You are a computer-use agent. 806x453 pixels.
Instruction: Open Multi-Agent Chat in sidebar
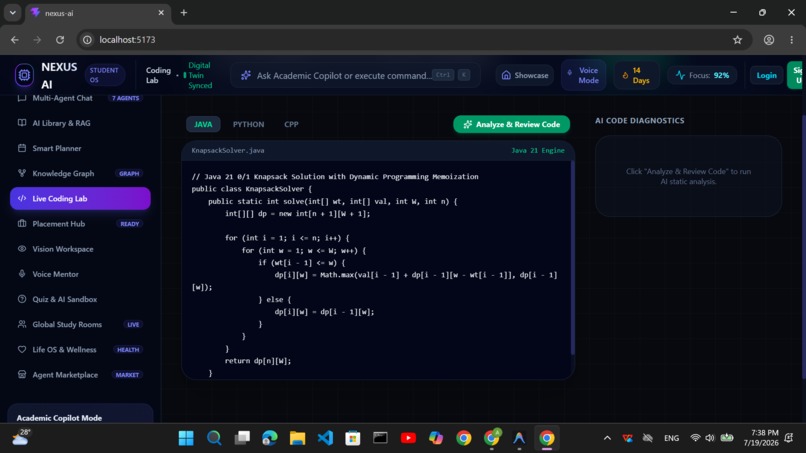(x=80, y=98)
